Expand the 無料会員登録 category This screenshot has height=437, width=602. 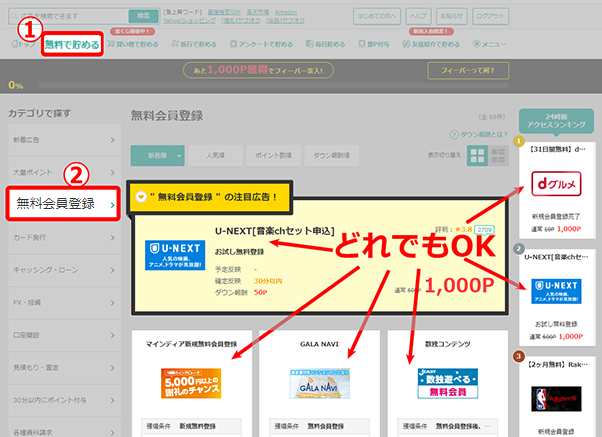click(64, 204)
